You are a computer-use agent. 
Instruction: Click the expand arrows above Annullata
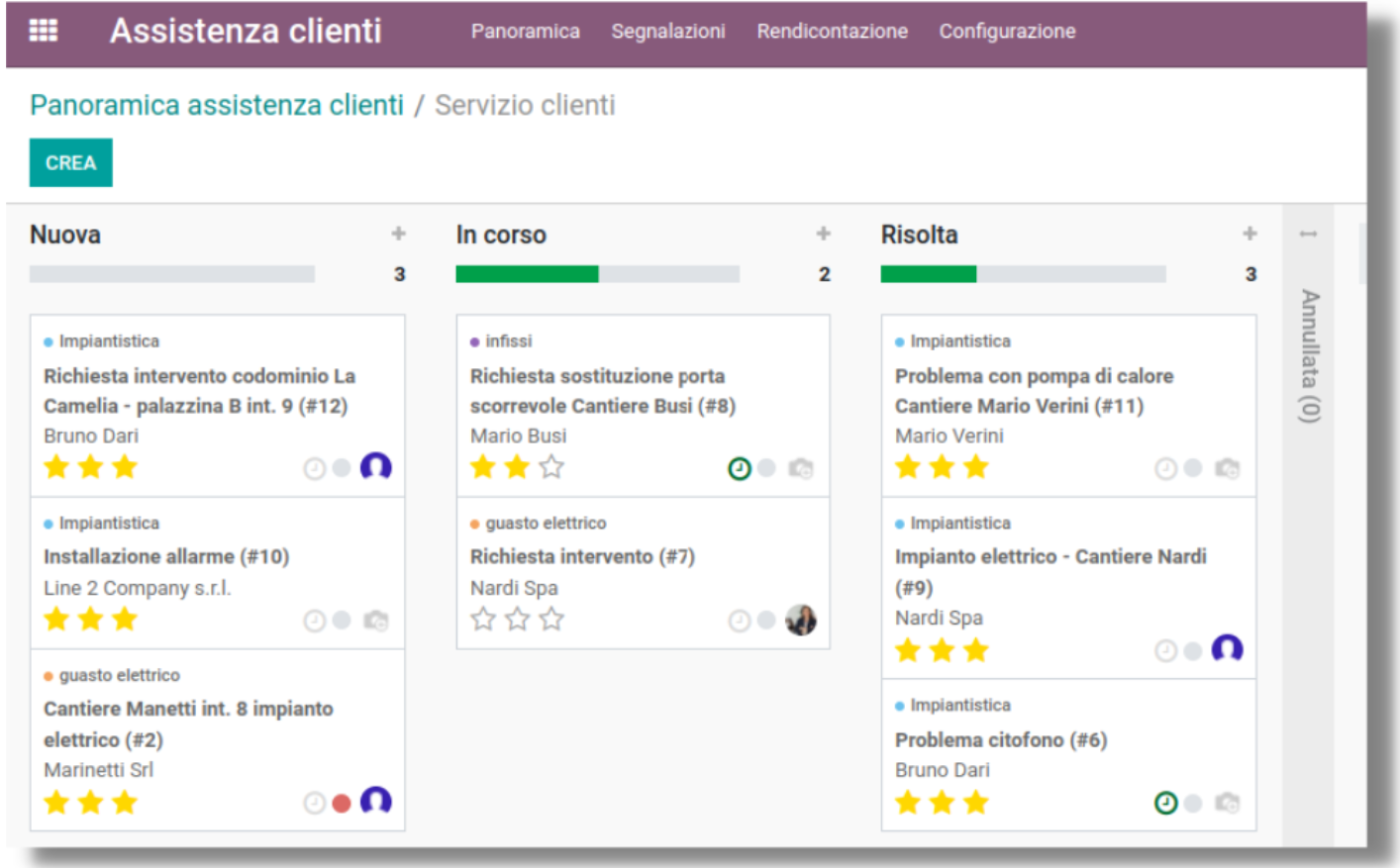click(x=1308, y=234)
